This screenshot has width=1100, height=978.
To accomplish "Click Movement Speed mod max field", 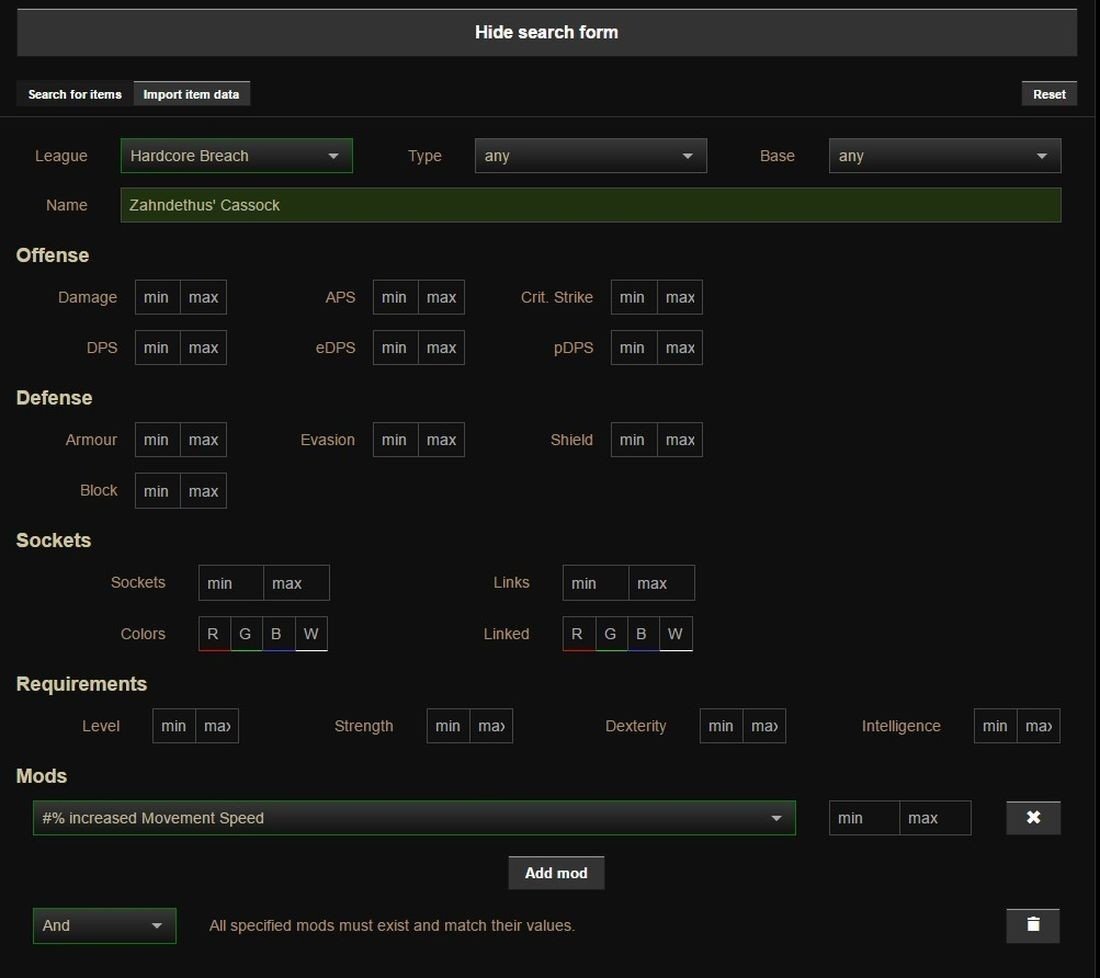I will click(935, 818).
